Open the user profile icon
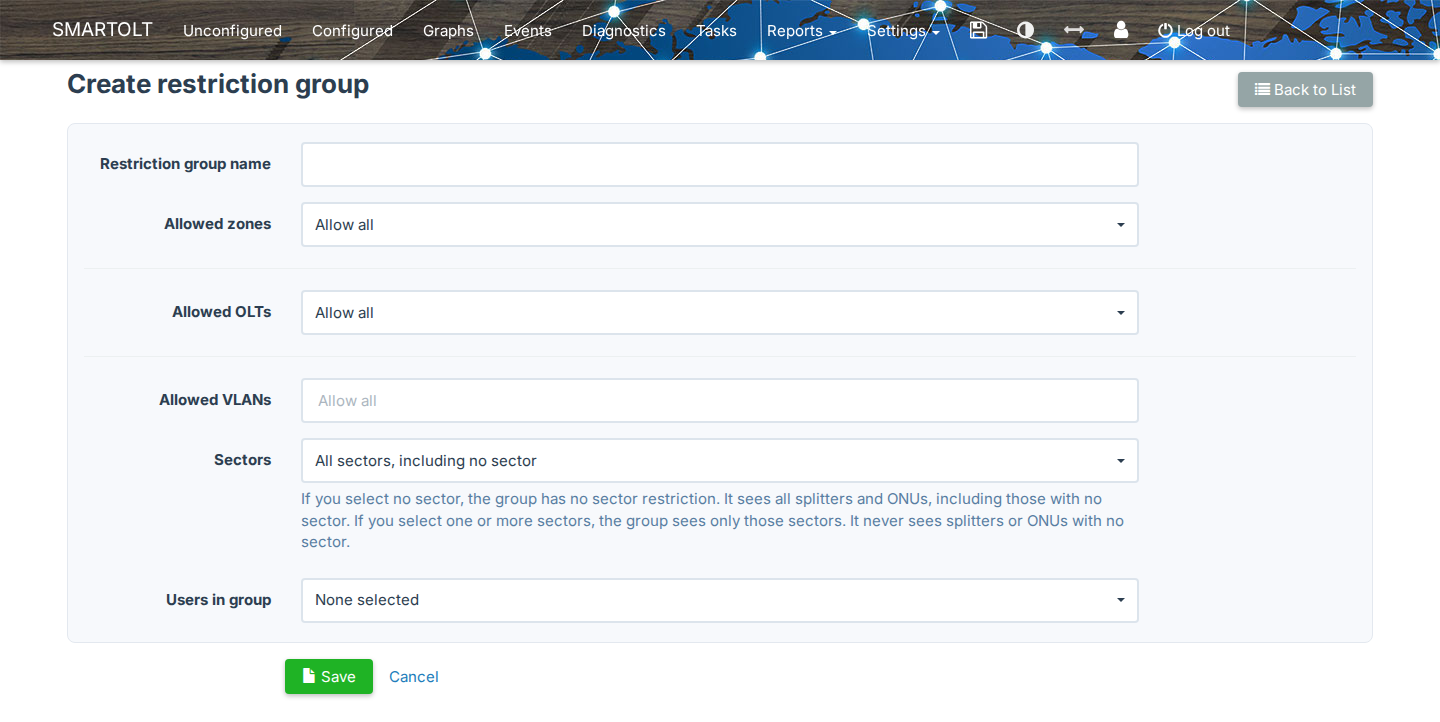The height and width of the screenshot is (722, 1440). click(1121, 30)
